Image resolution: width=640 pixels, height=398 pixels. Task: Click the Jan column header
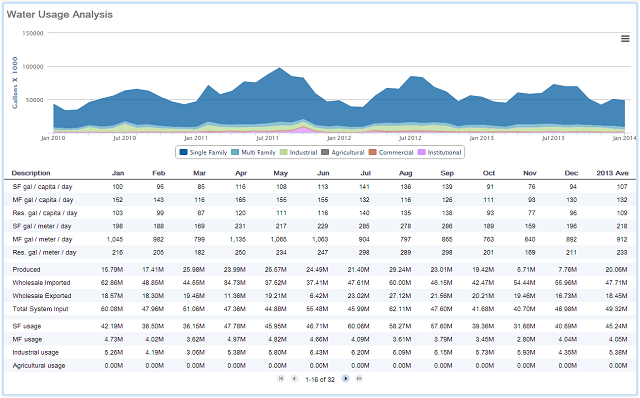[x=118, y=173]
